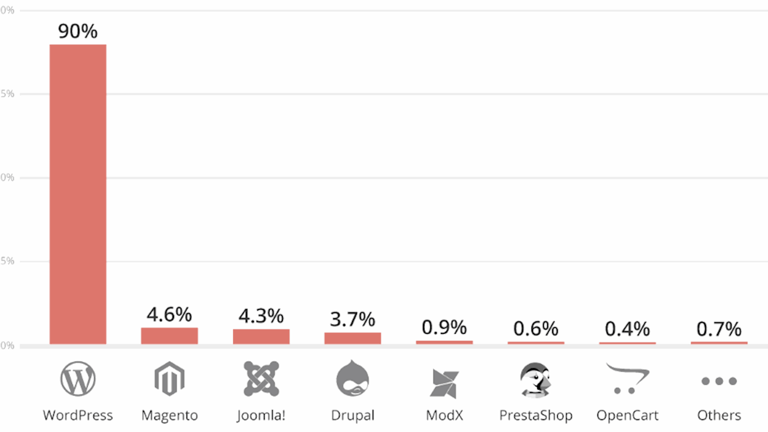
Task: Click the PrestaShop mascot icon
Action: tap(536, 380)
